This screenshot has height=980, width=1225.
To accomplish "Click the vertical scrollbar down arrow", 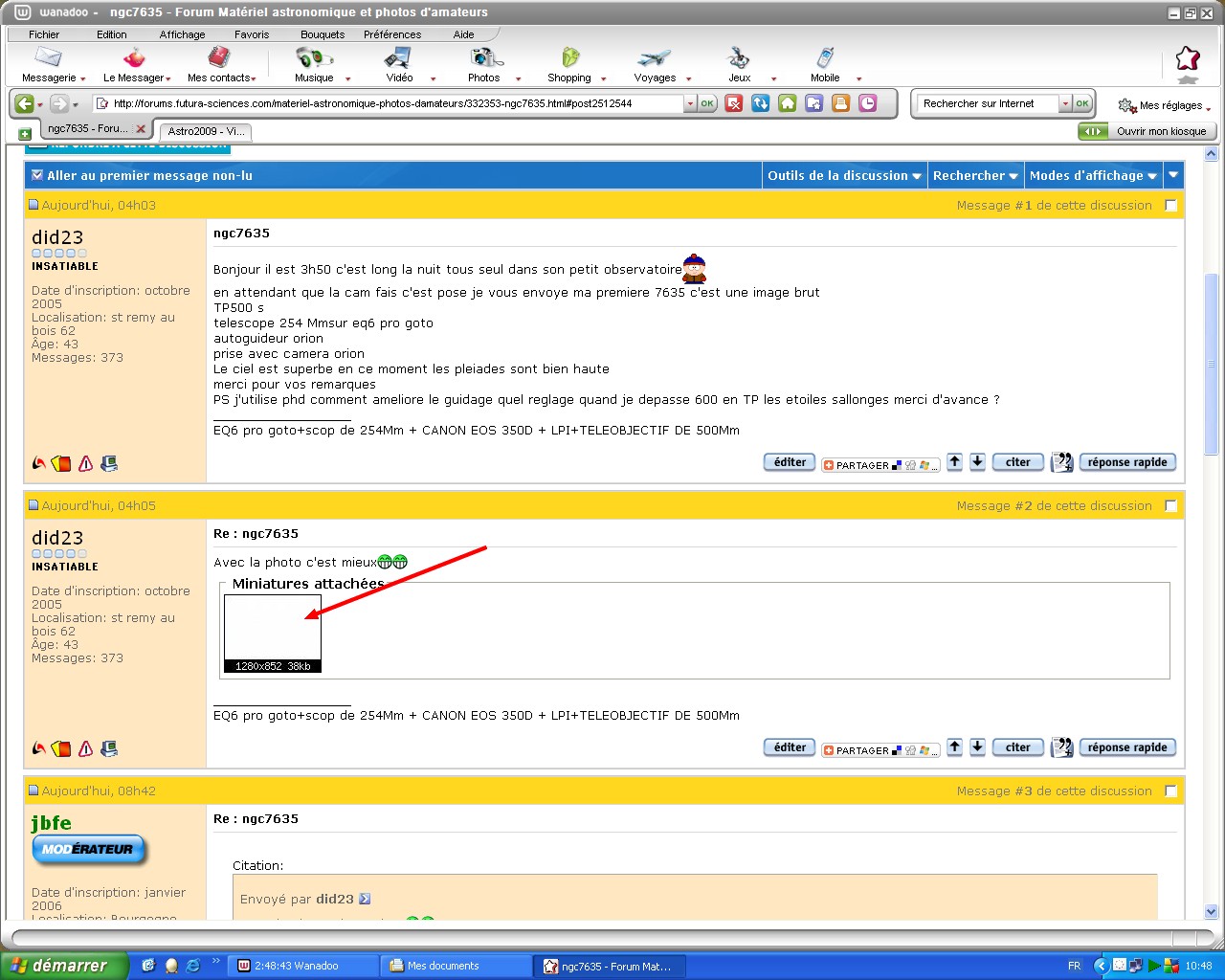I will [x=1211, y=912].
